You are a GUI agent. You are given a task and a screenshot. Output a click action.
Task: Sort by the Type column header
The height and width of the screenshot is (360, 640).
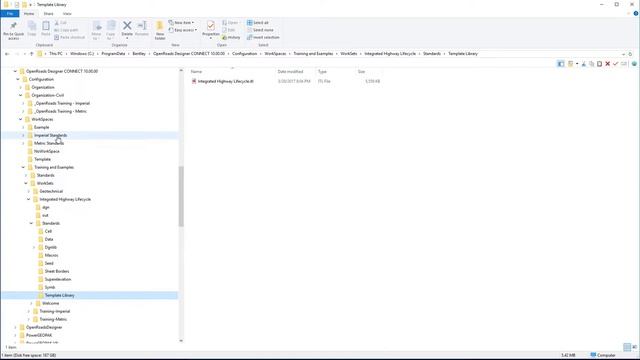(322, 71)
